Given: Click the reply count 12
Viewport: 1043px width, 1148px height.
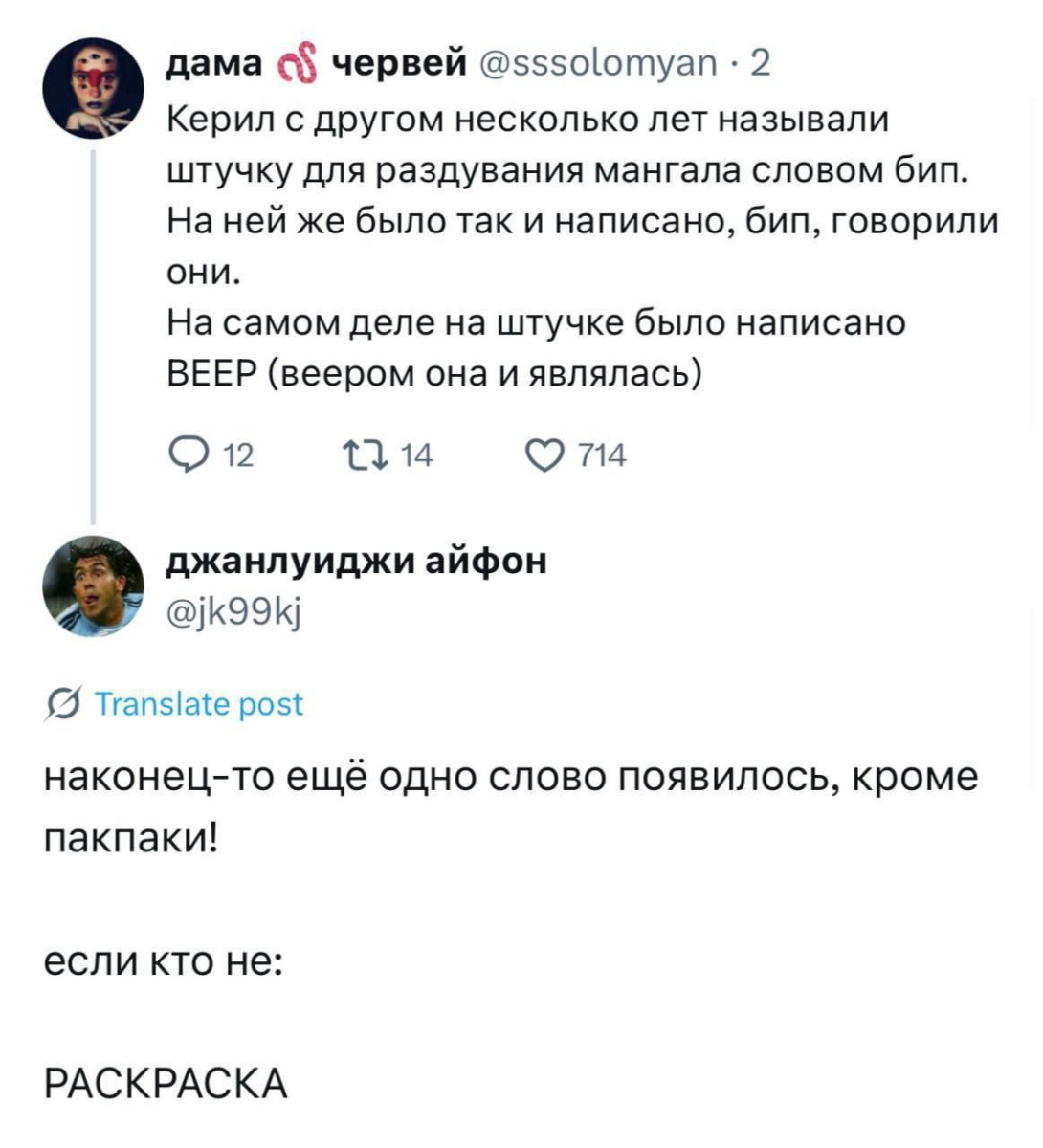Looking at the screenshot, I should [x=237, y=456].
